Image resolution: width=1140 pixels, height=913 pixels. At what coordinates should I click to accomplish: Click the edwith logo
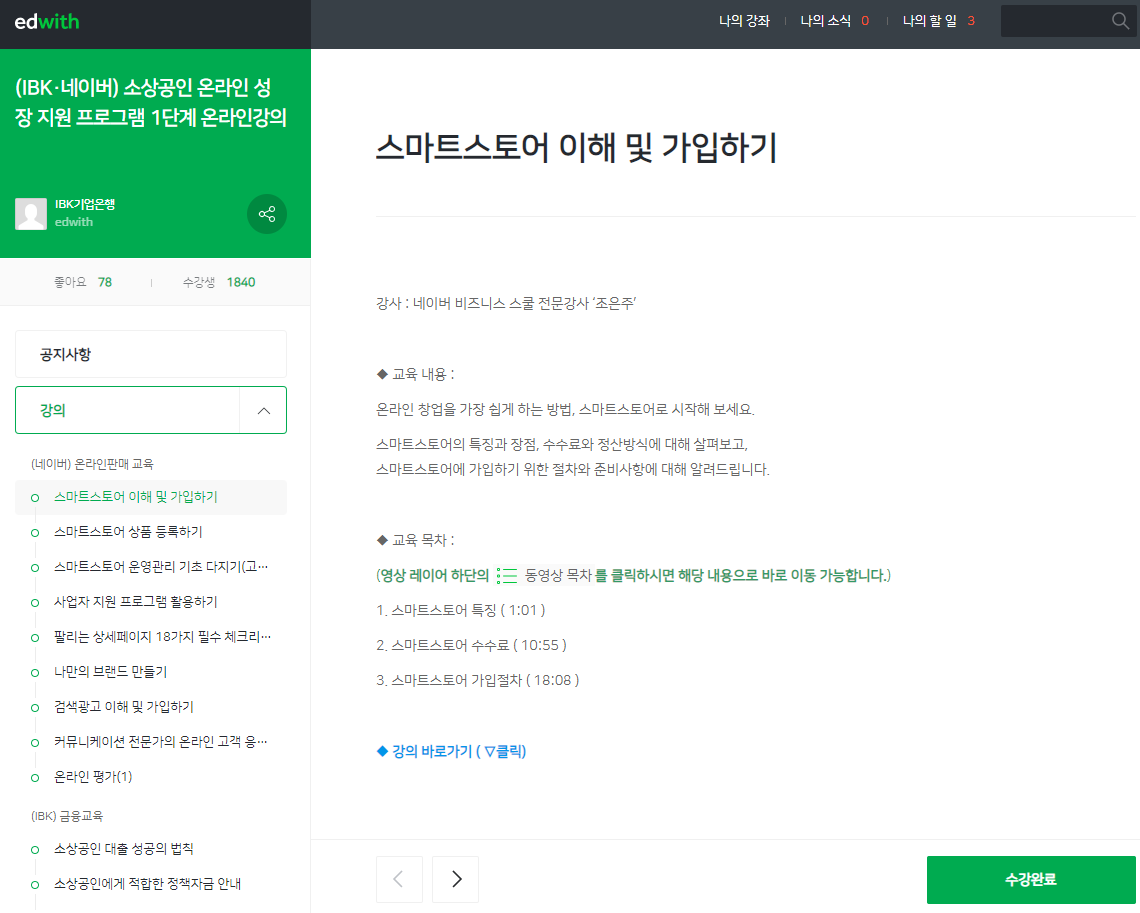(47, 22)
